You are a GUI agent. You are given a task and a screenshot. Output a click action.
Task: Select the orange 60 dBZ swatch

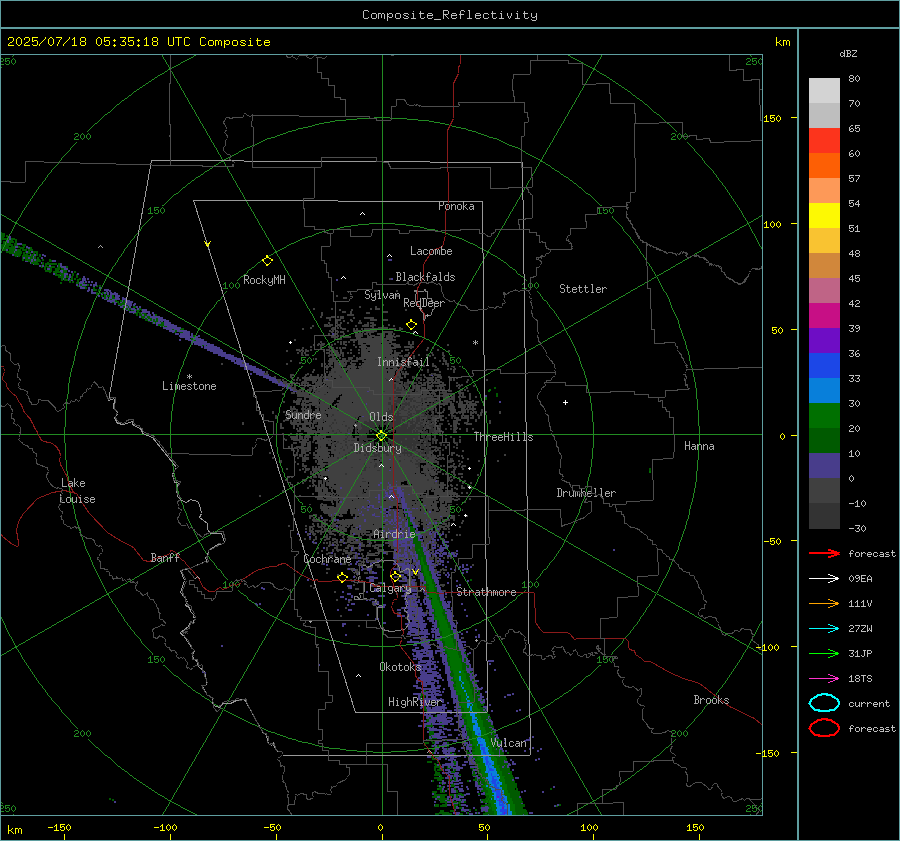(824, 165)
